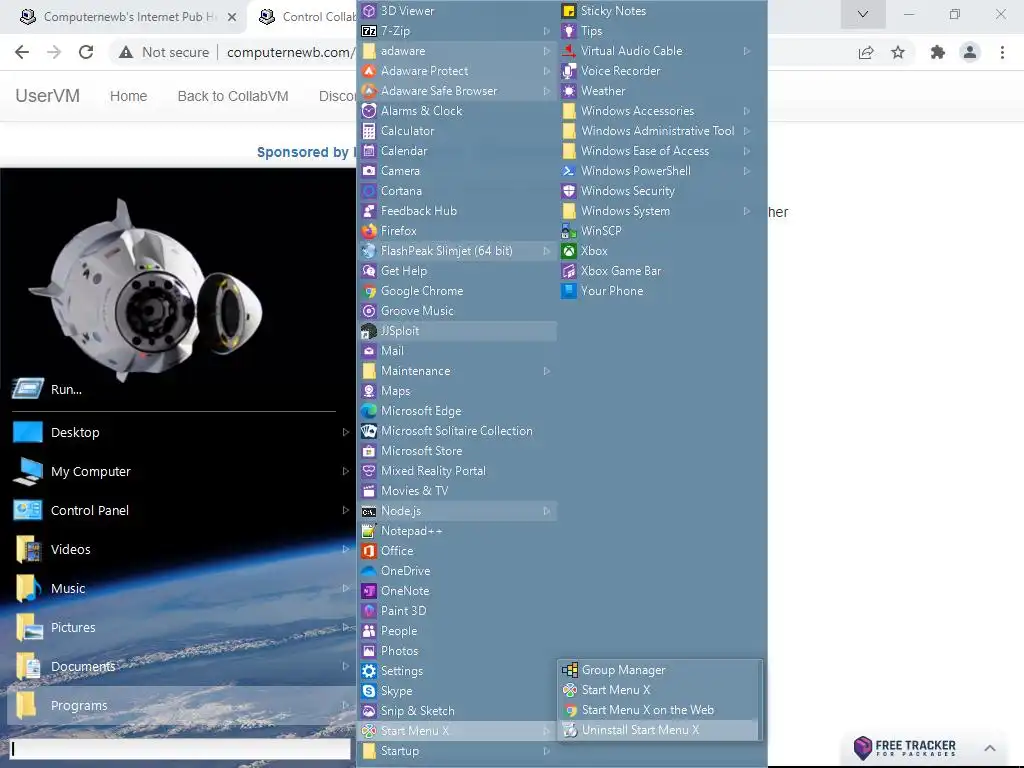
Task: Expand the Control Panel submenu arrow
Action: 345,510
